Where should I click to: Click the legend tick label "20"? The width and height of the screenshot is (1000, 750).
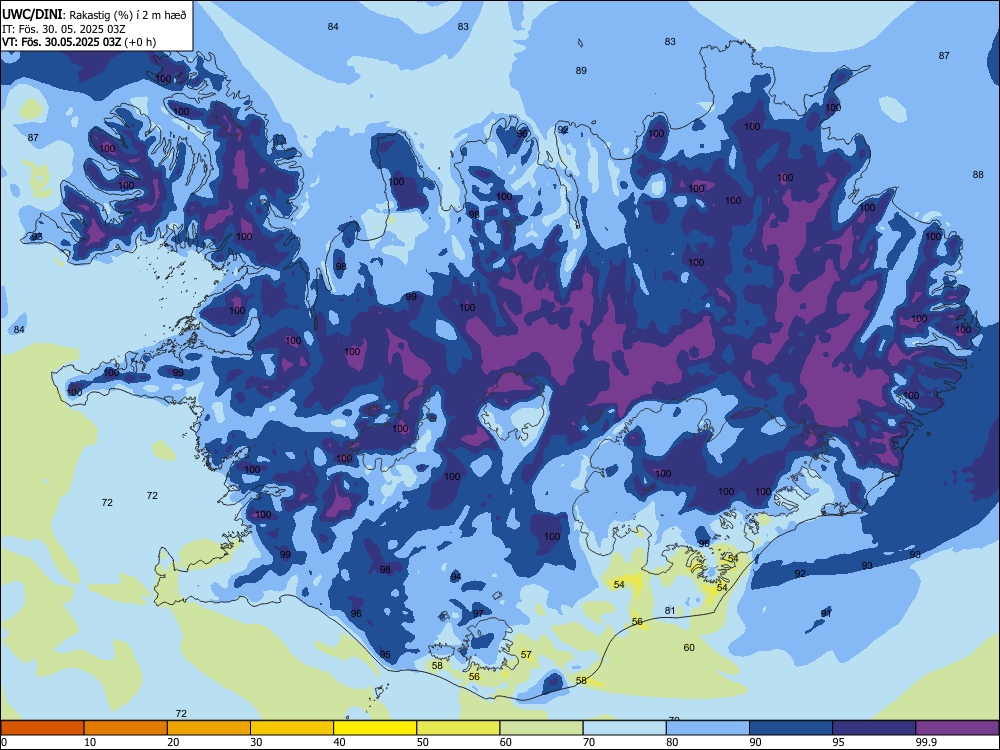[x=173, y=742]
